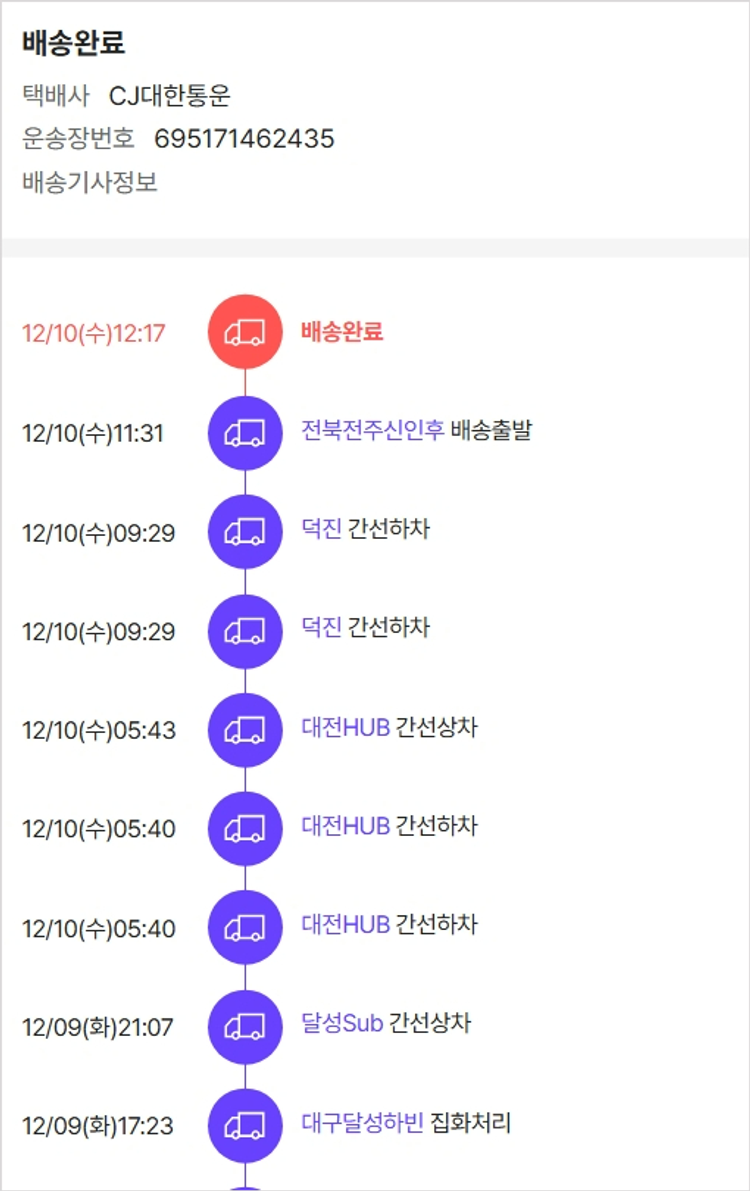The height and width of the screenshot is (1191, 750).
Task: Click truck icon beside 전북전주신인후 배송출발
Action: tap(245, 433)
